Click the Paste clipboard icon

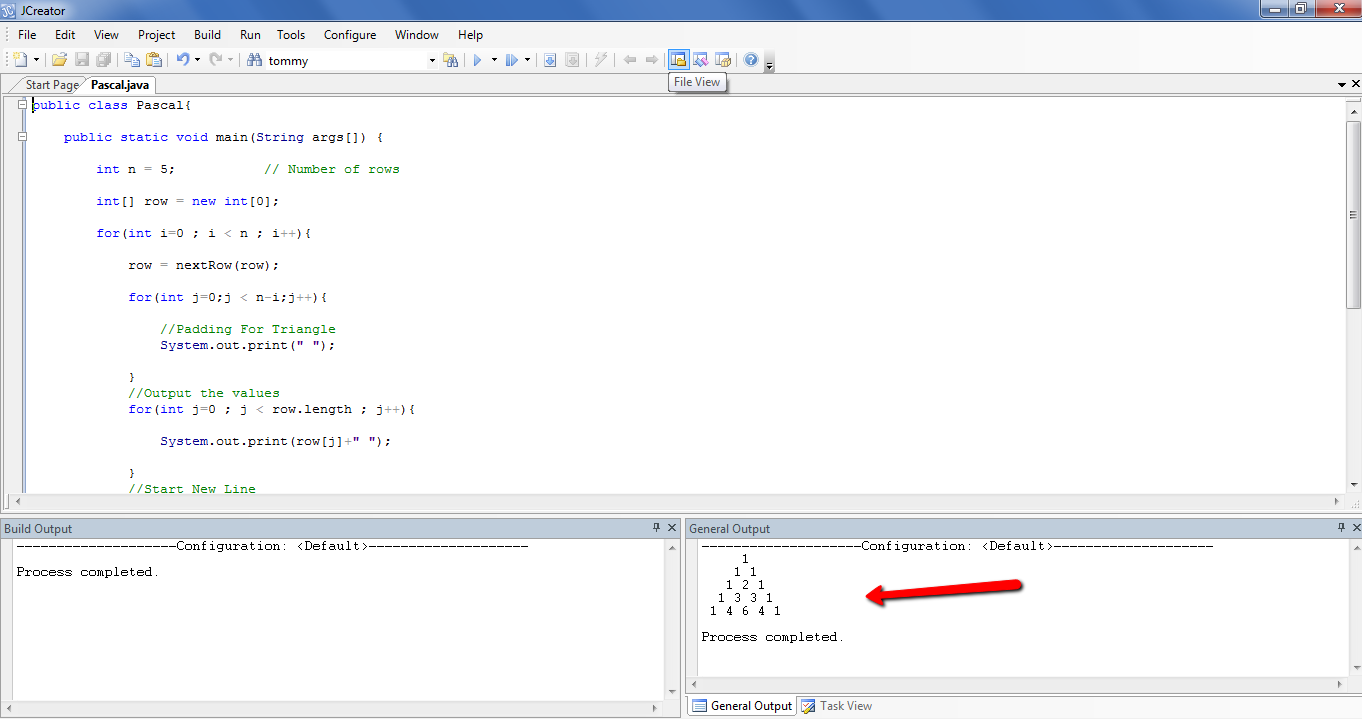(x=154, y=60)
